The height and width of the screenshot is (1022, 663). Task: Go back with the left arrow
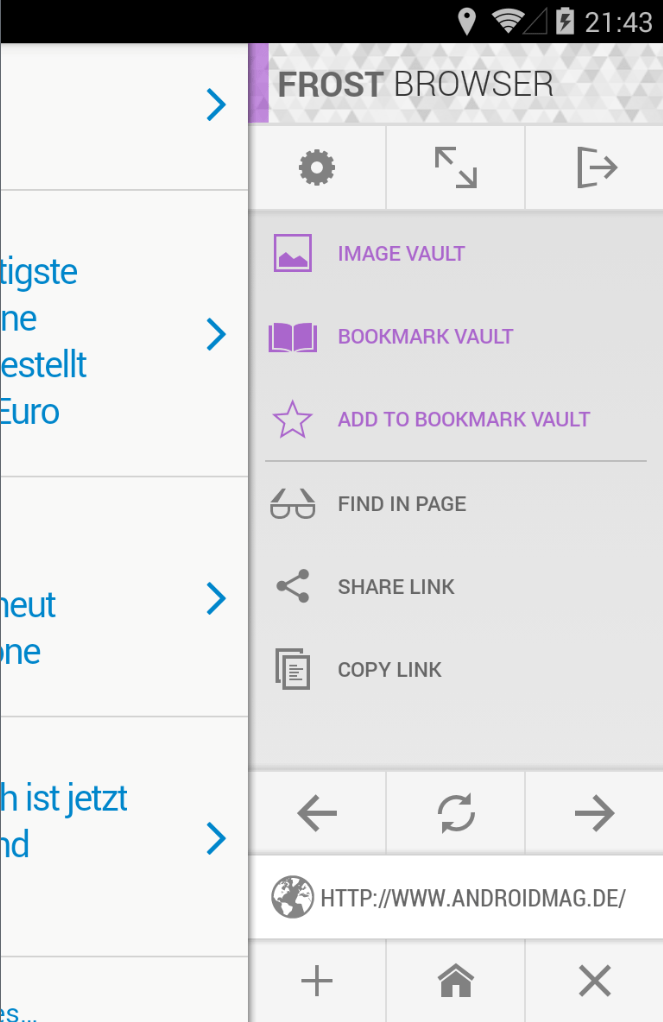(317, 814)
